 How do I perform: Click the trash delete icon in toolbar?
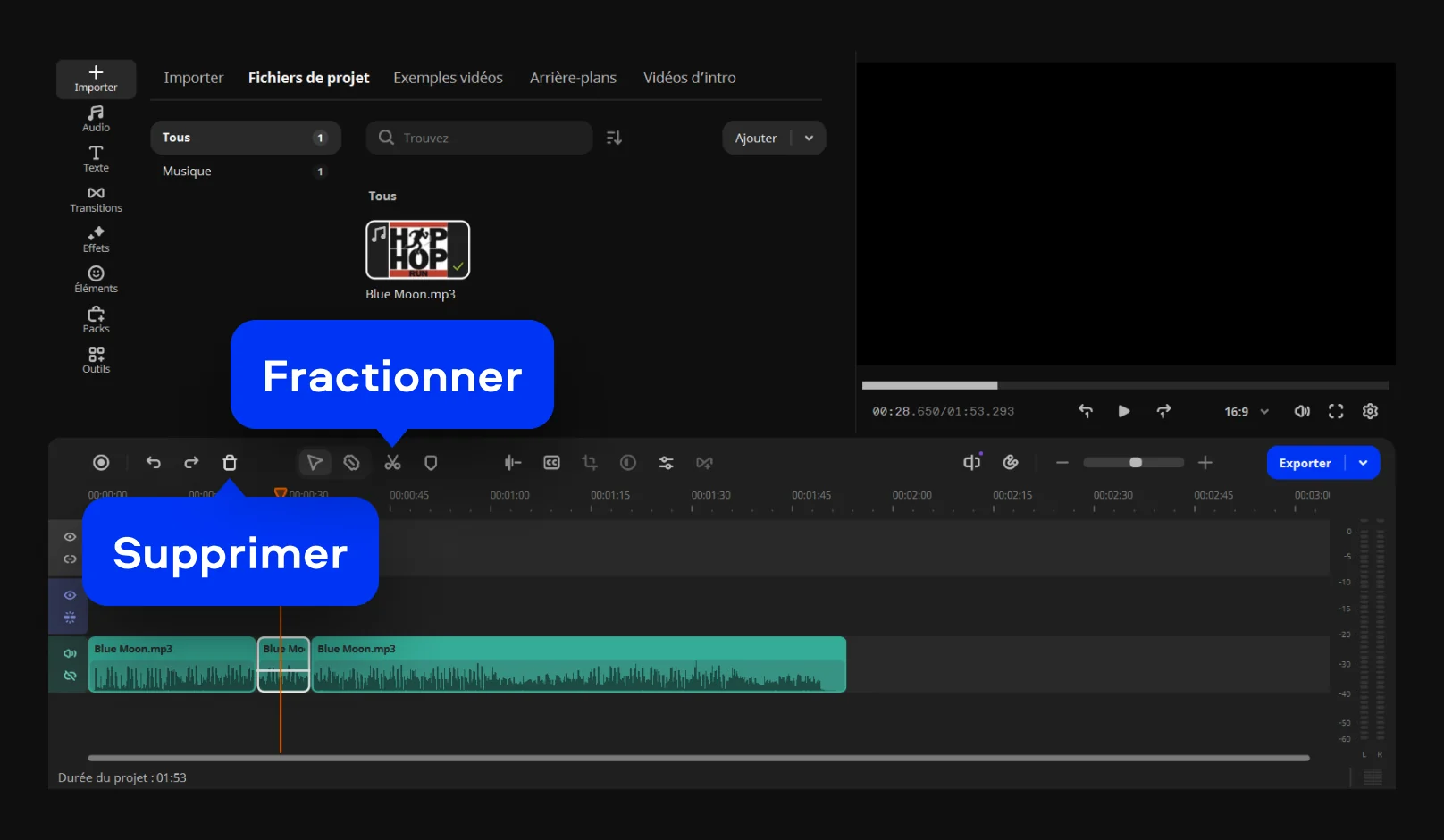tap(230, 463)
